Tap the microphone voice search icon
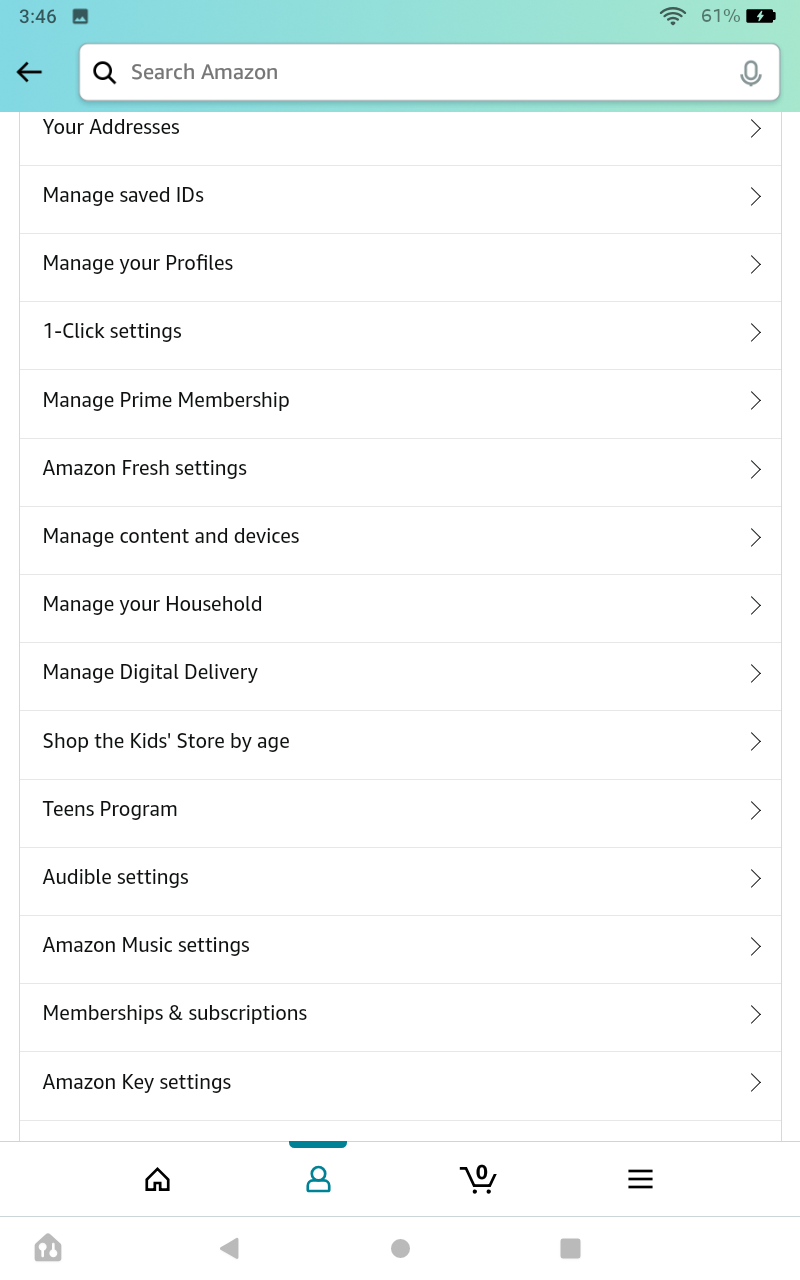The image size is (800, 1280). pyautogui.click(x=750, y=73)
